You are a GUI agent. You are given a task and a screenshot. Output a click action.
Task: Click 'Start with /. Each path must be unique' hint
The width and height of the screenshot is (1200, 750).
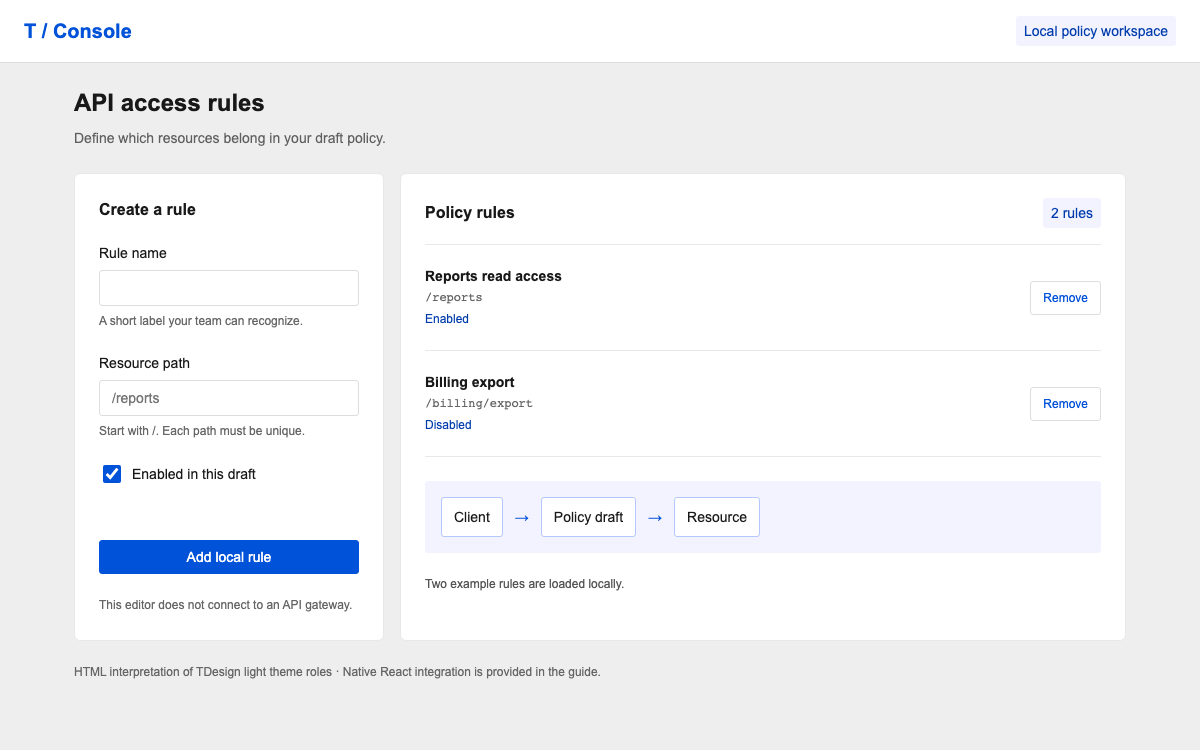tap(202, 431)
